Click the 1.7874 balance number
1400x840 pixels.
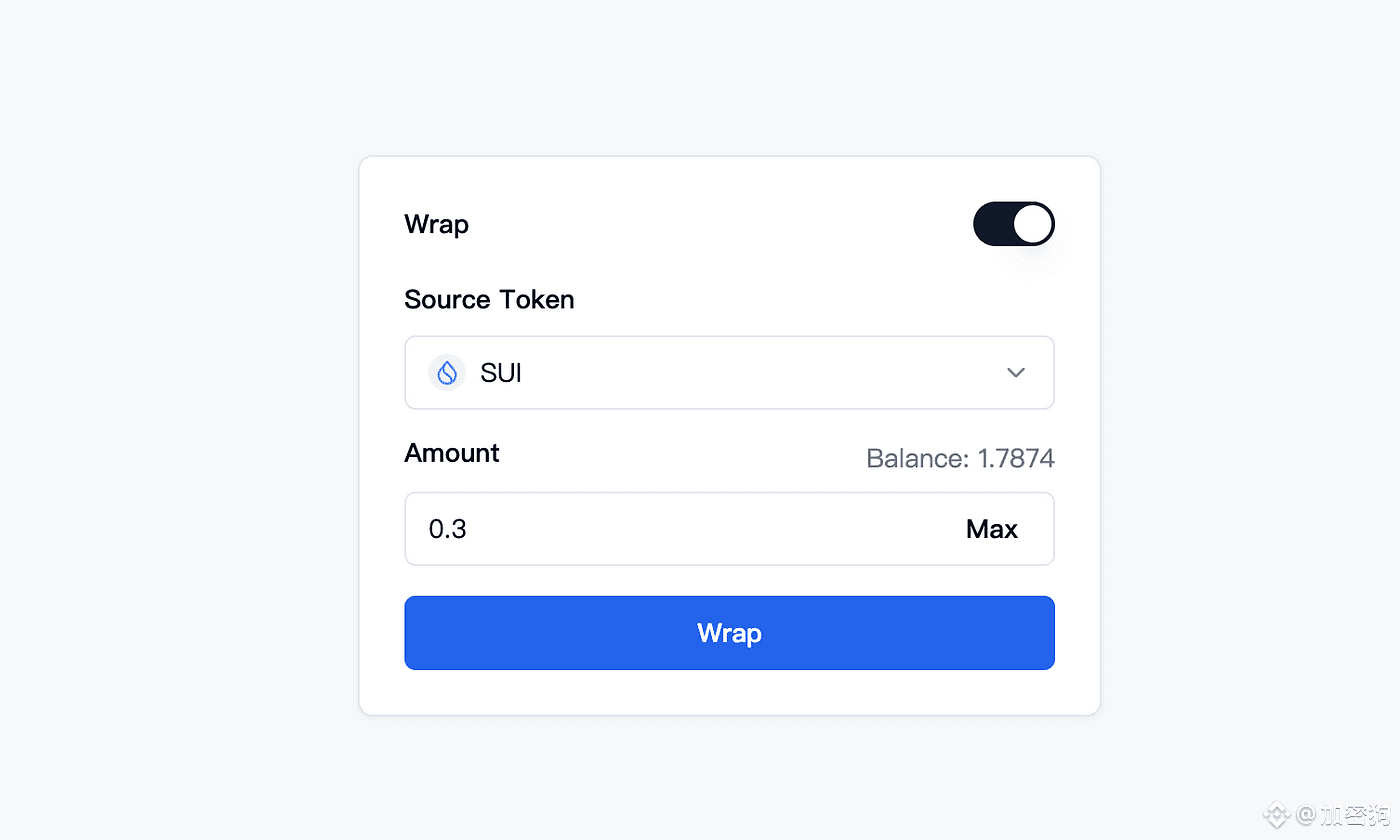point(1016,459)
